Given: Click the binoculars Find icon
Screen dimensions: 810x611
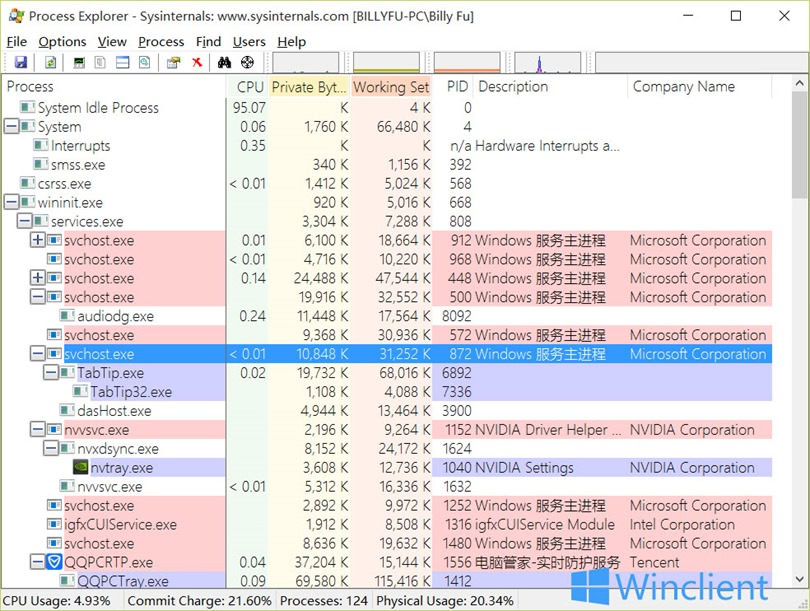Looking at the screenshot, I should [x=224, y=62].
